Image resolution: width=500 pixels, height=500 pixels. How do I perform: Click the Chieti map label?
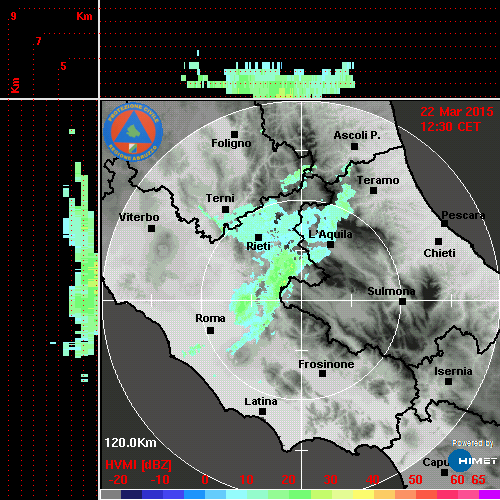(439, 253)
